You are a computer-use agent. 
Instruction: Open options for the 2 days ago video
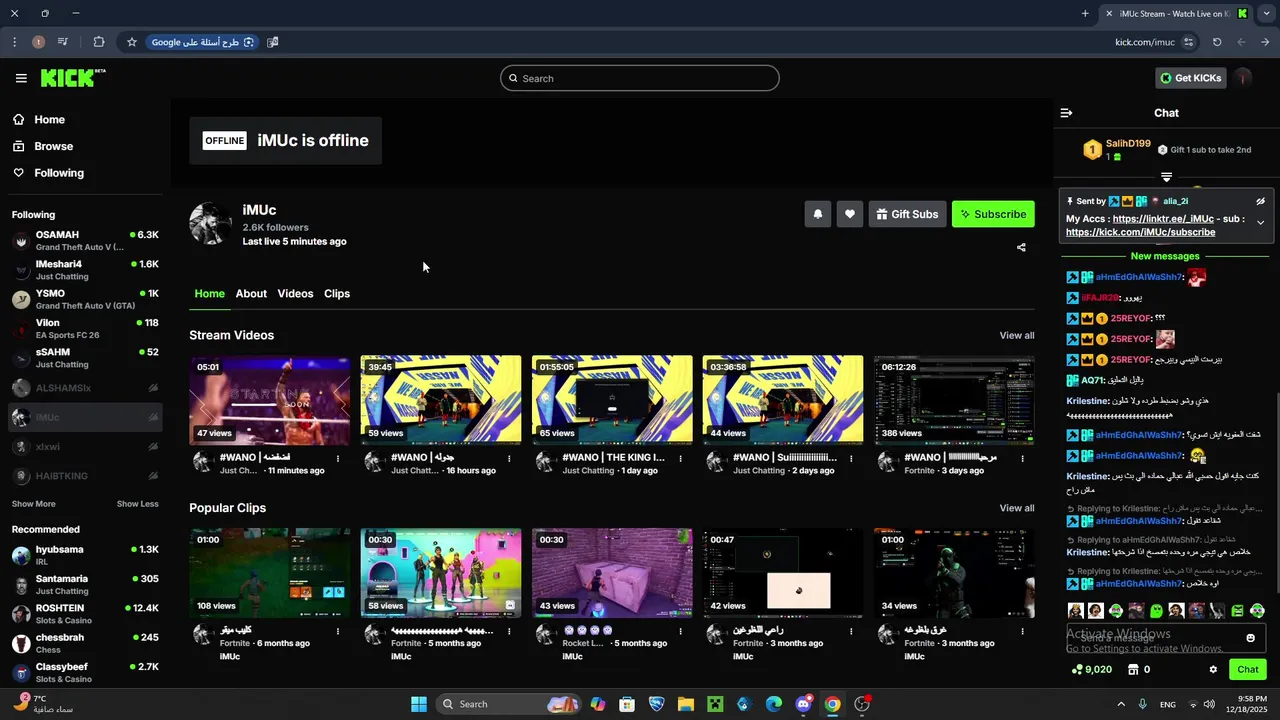coord(851,459)
